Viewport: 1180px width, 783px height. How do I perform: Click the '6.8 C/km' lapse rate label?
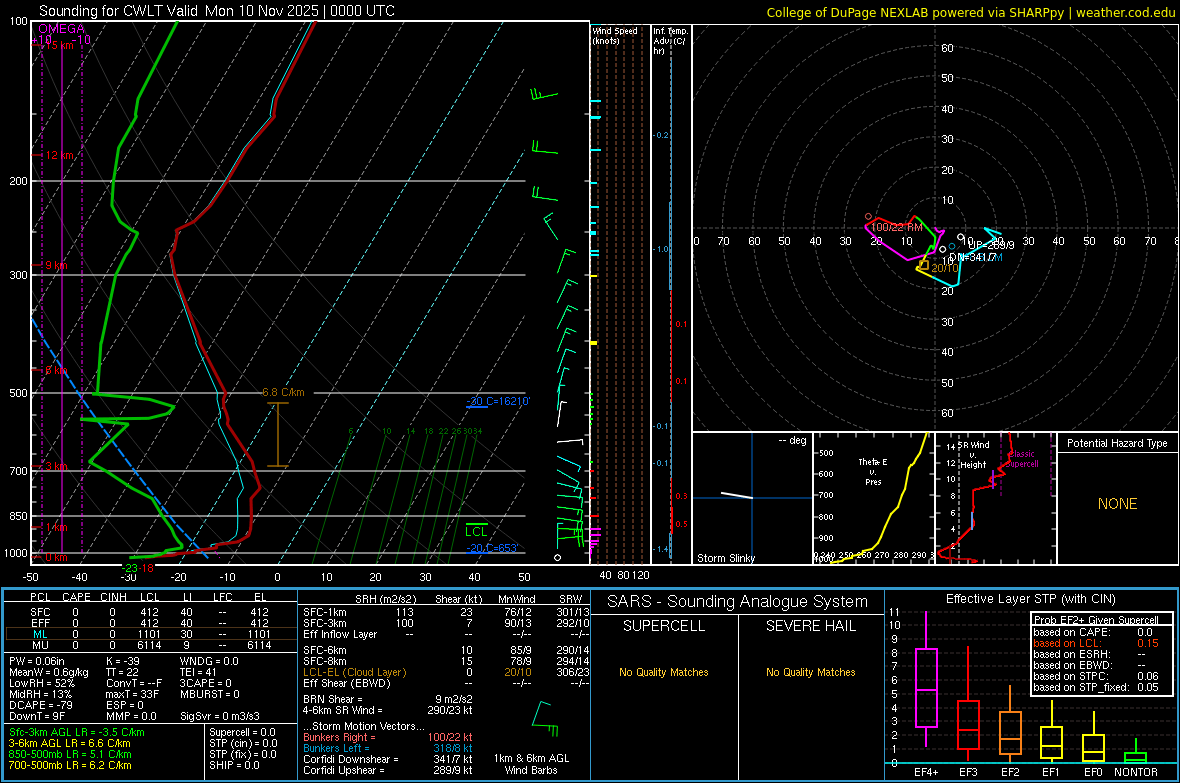(x=283, y=392)
